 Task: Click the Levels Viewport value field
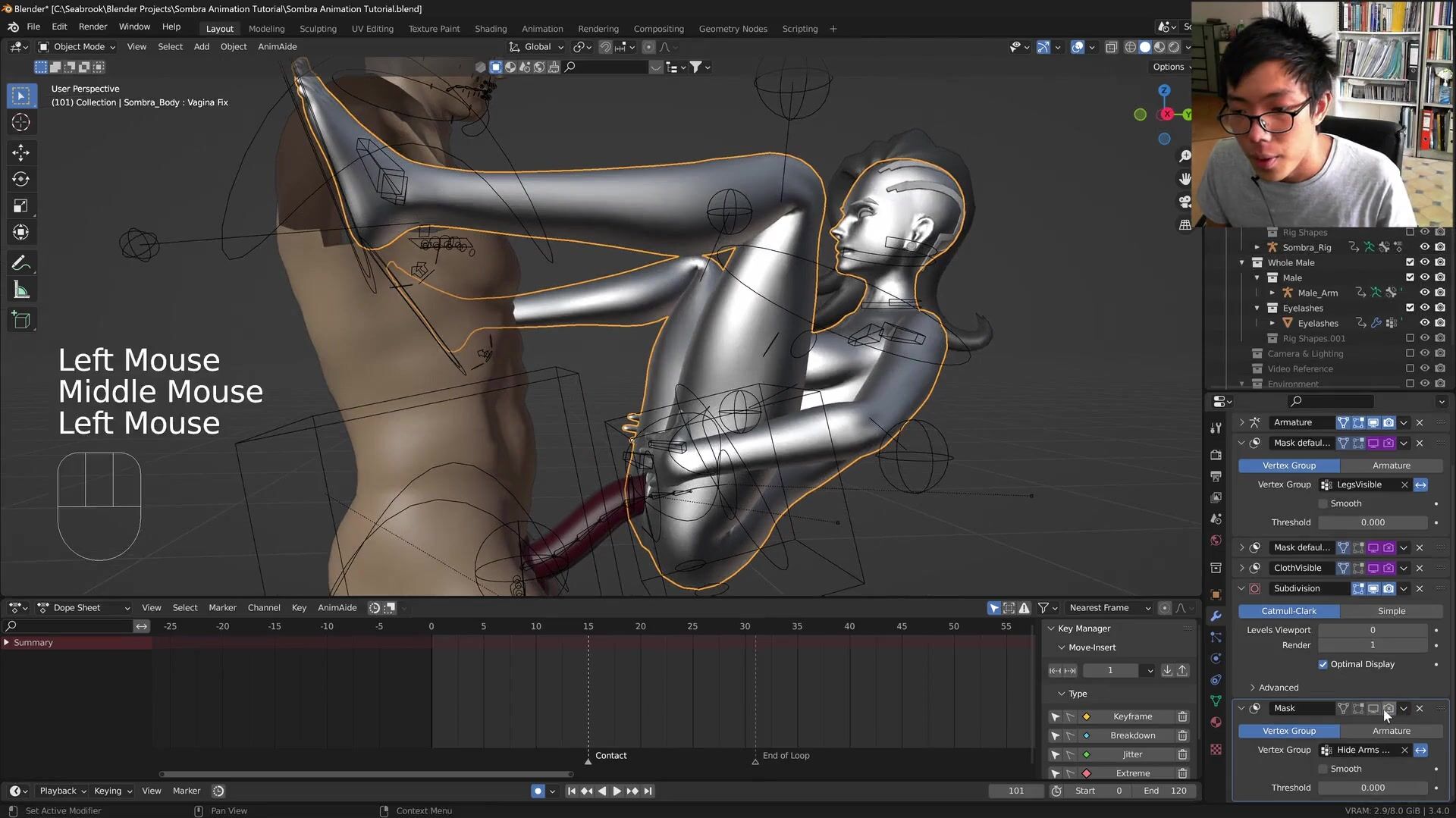click(x=1372, y=630)
